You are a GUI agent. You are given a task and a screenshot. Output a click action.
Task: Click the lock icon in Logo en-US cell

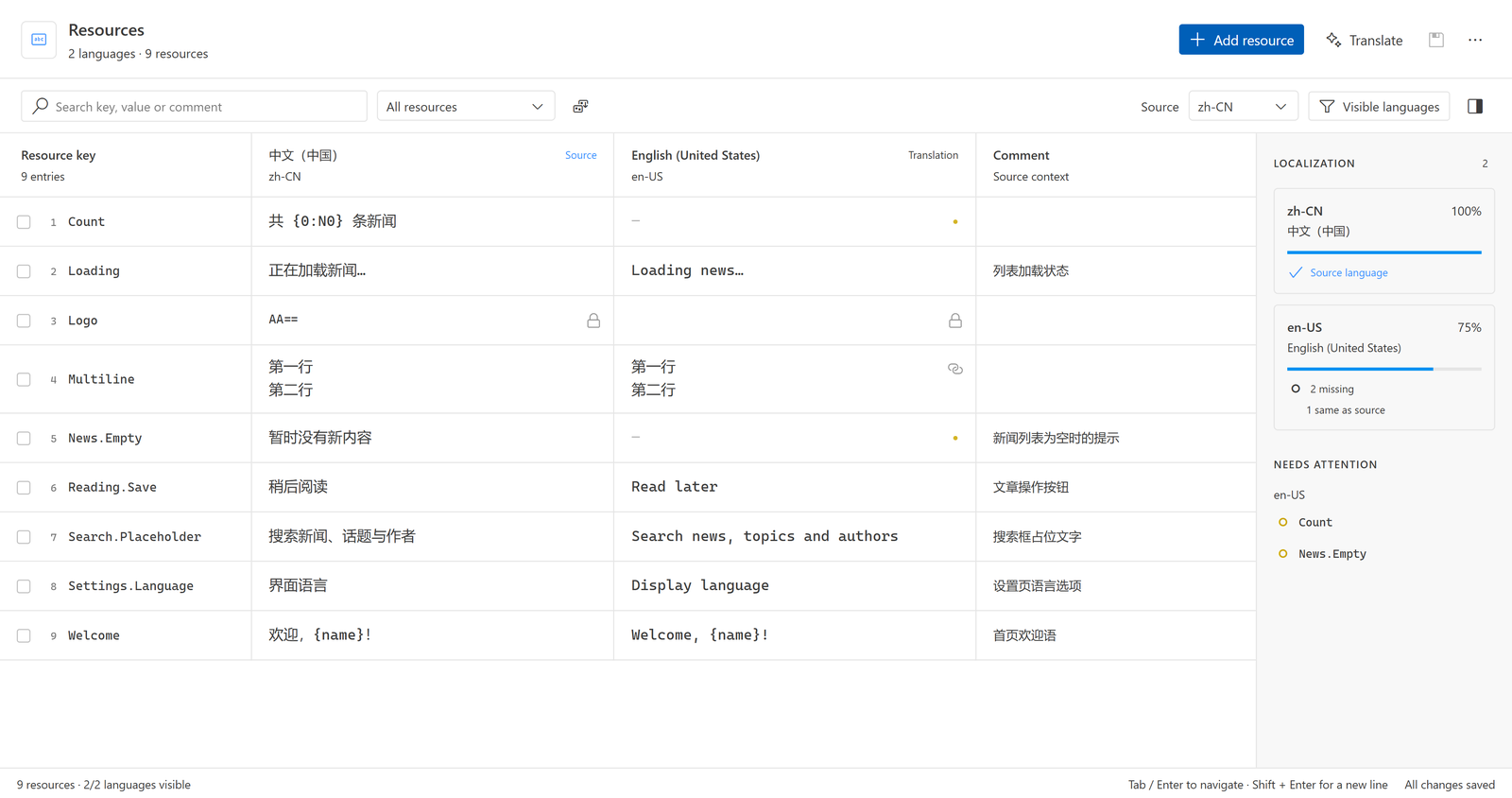[x=955, y=321]
